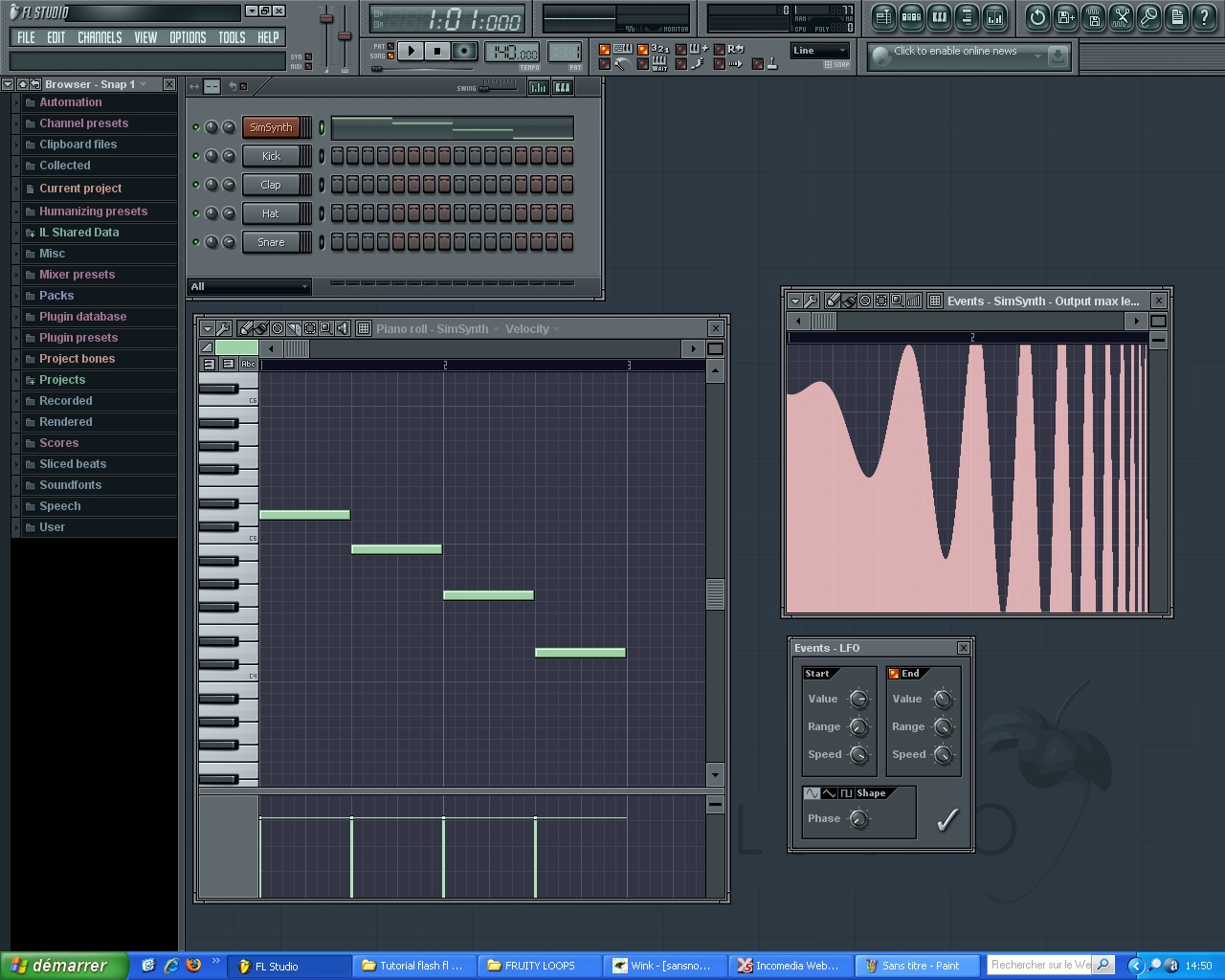Toggle the Kick channel mute LED
This screenshot has width=1225, height=980.
pyautogui.click(x=196, y=156)
